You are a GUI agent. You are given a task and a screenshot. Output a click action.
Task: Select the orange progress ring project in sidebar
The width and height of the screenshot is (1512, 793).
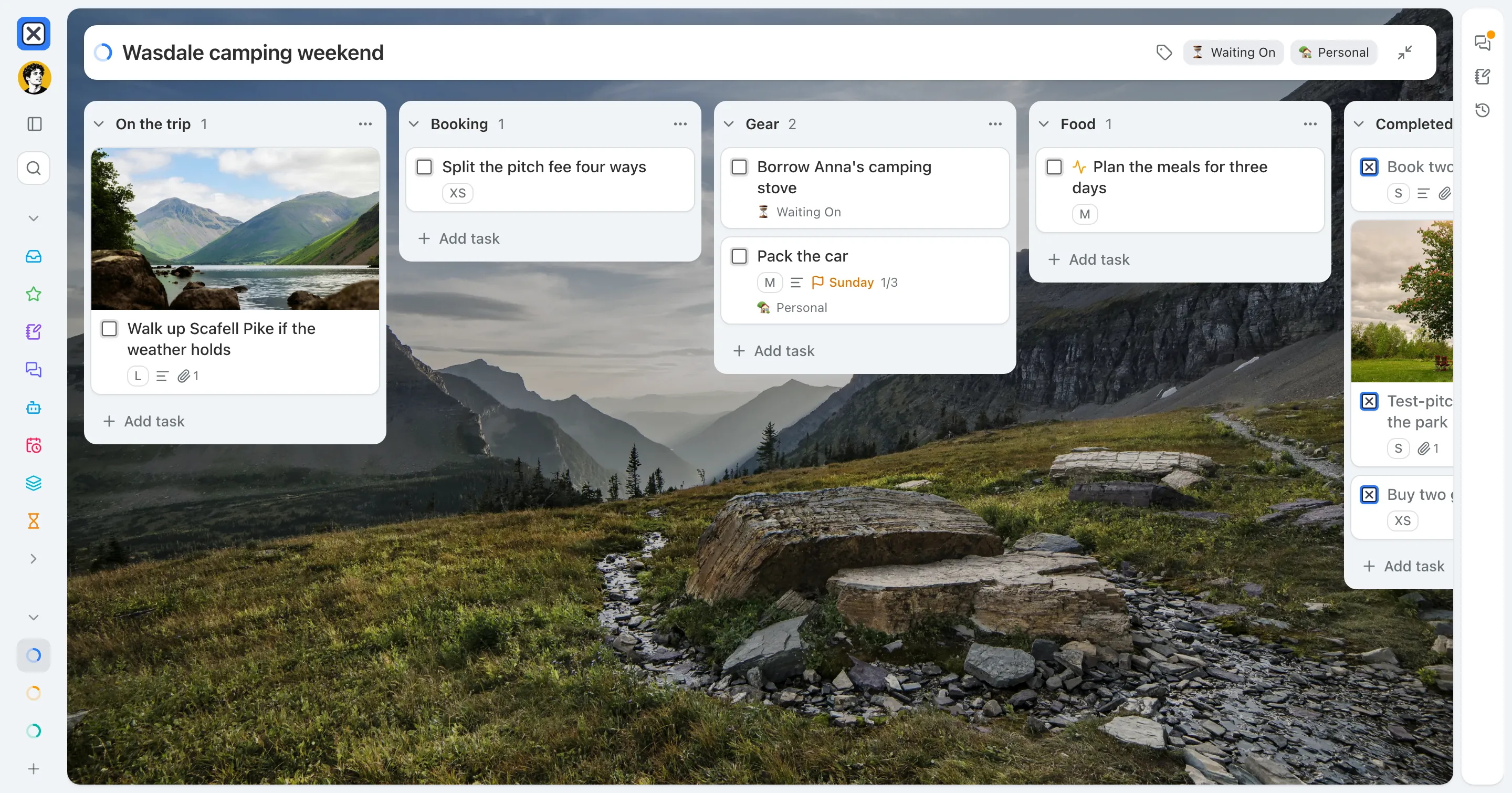(34, 693)
